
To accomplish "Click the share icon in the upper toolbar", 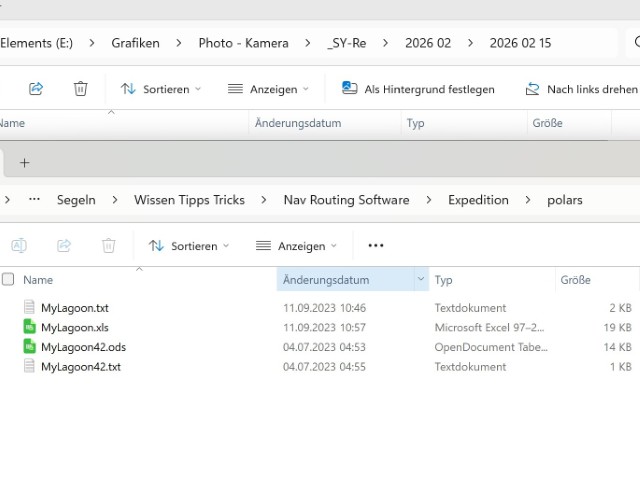I will tap(36, 89).
